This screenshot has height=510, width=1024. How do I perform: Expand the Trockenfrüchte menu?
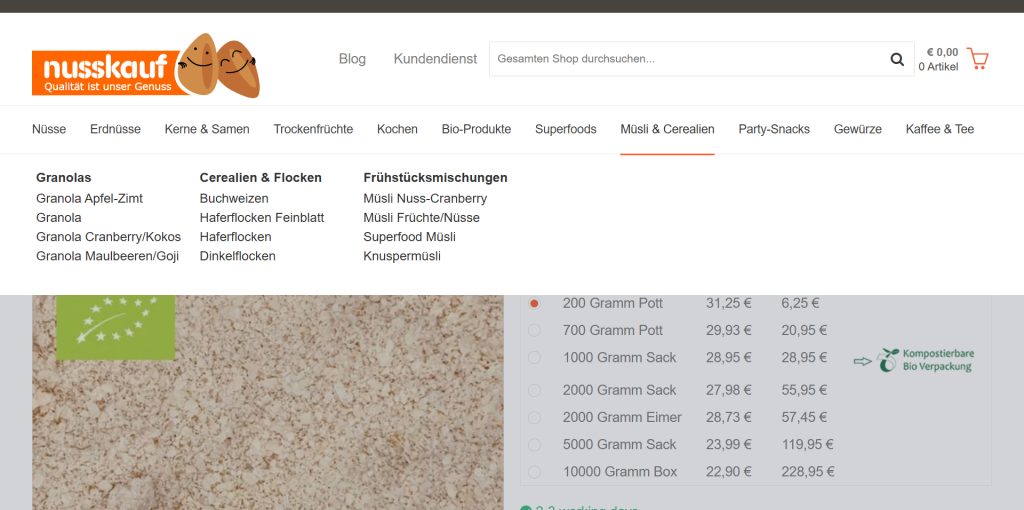point(313,129)
